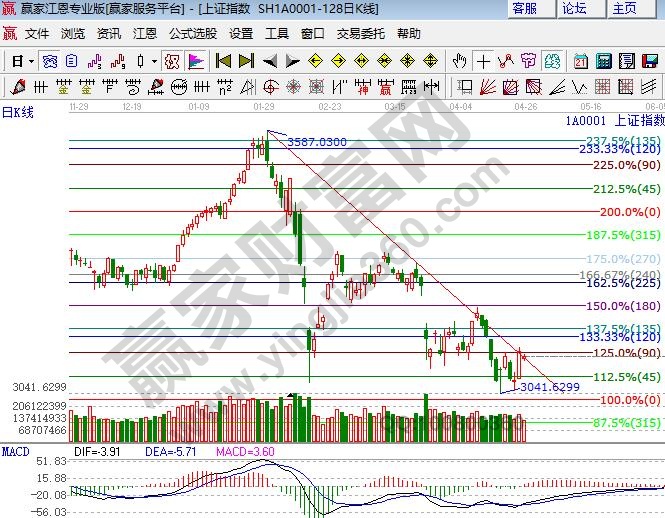Open the calendar icon in toolbar
Image resolution: width=665 pixels, height=518 pixels.
coord(580,61)
